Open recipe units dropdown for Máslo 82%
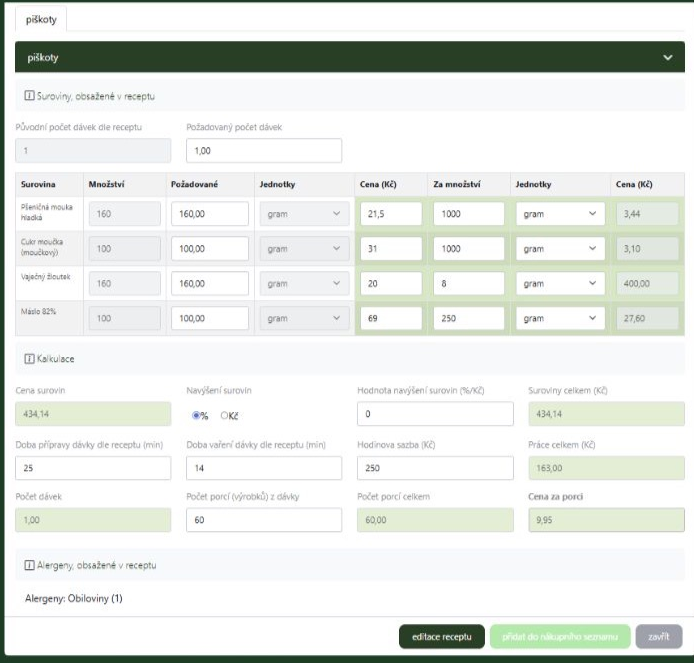This screenshot has width=694, height=663. 304,318
